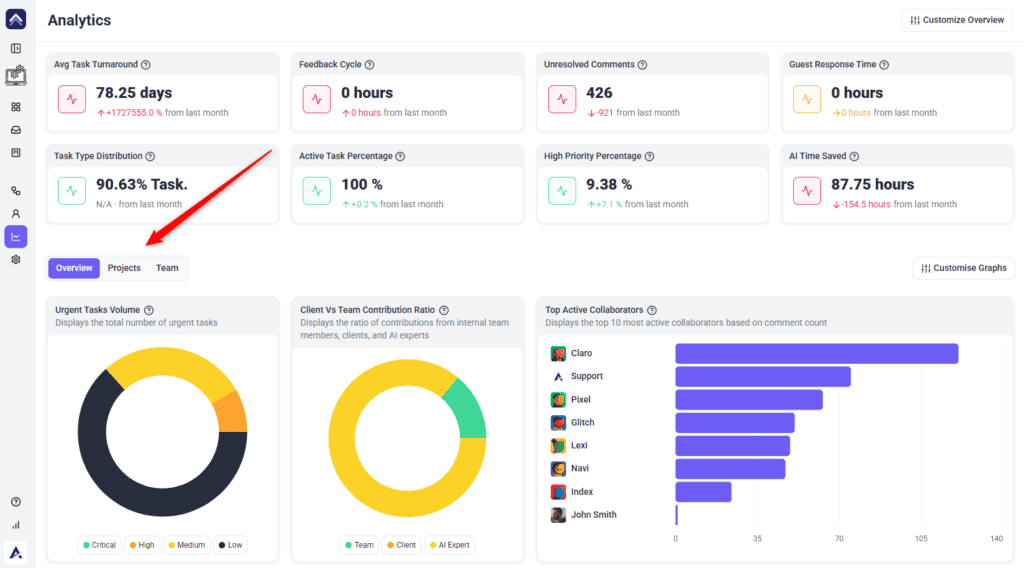Click the orange High segment of urgent tasks donut
The height and width of the screenshot is (568, 1024).
point(232,415)
